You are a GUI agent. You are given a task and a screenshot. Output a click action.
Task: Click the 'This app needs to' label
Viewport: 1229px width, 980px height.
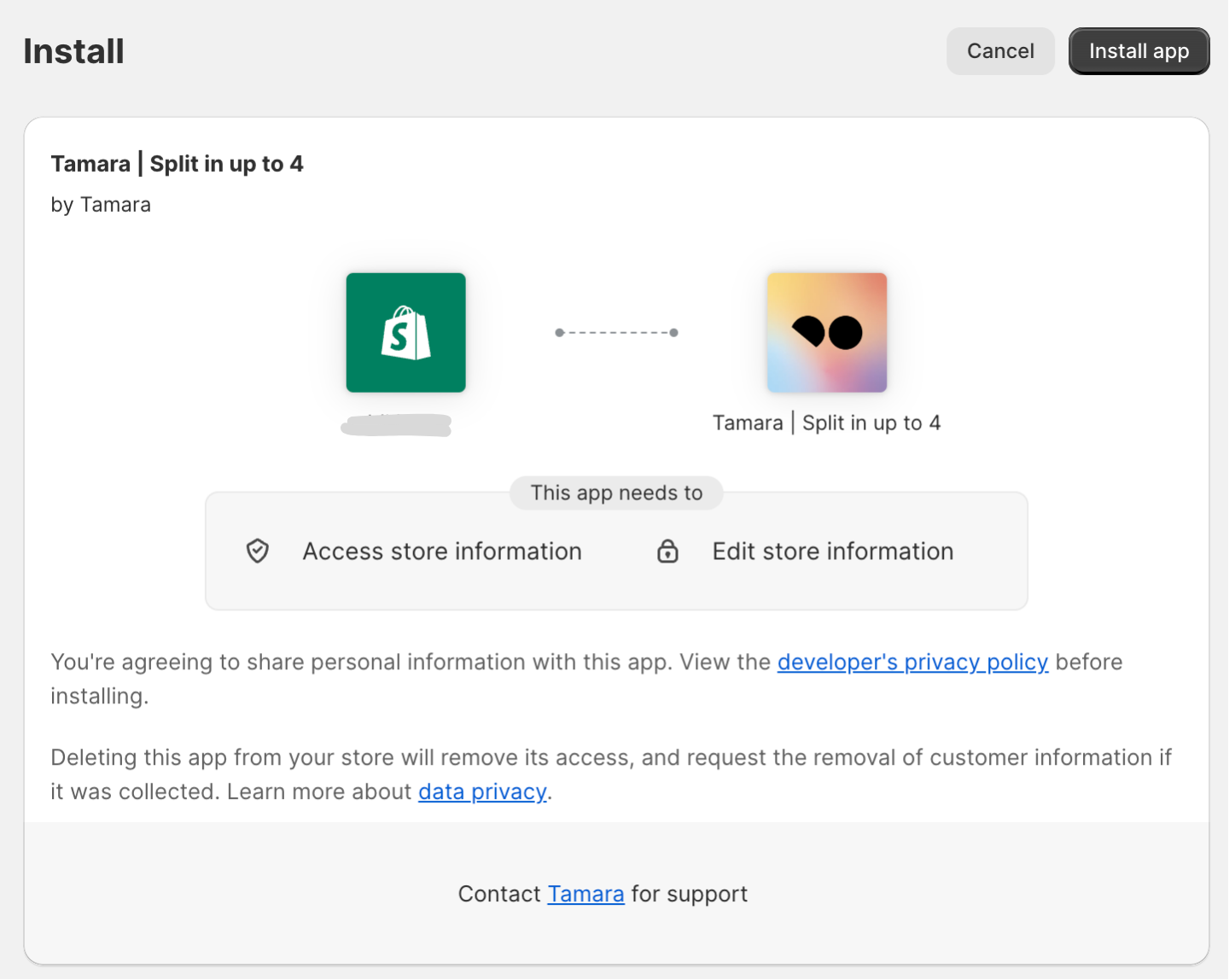click(x=616, y=493)
